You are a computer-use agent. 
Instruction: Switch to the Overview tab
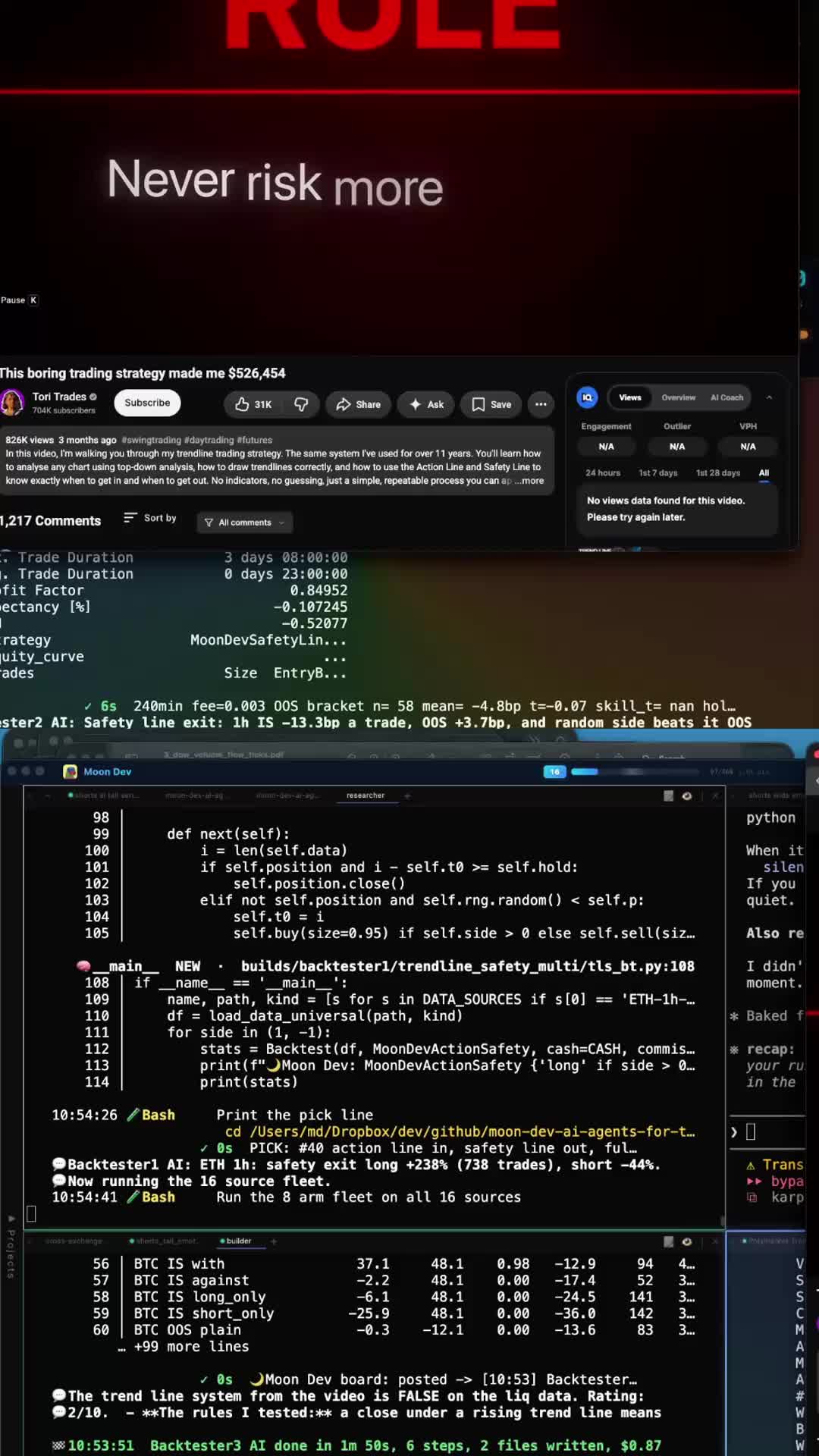(678, 397)
